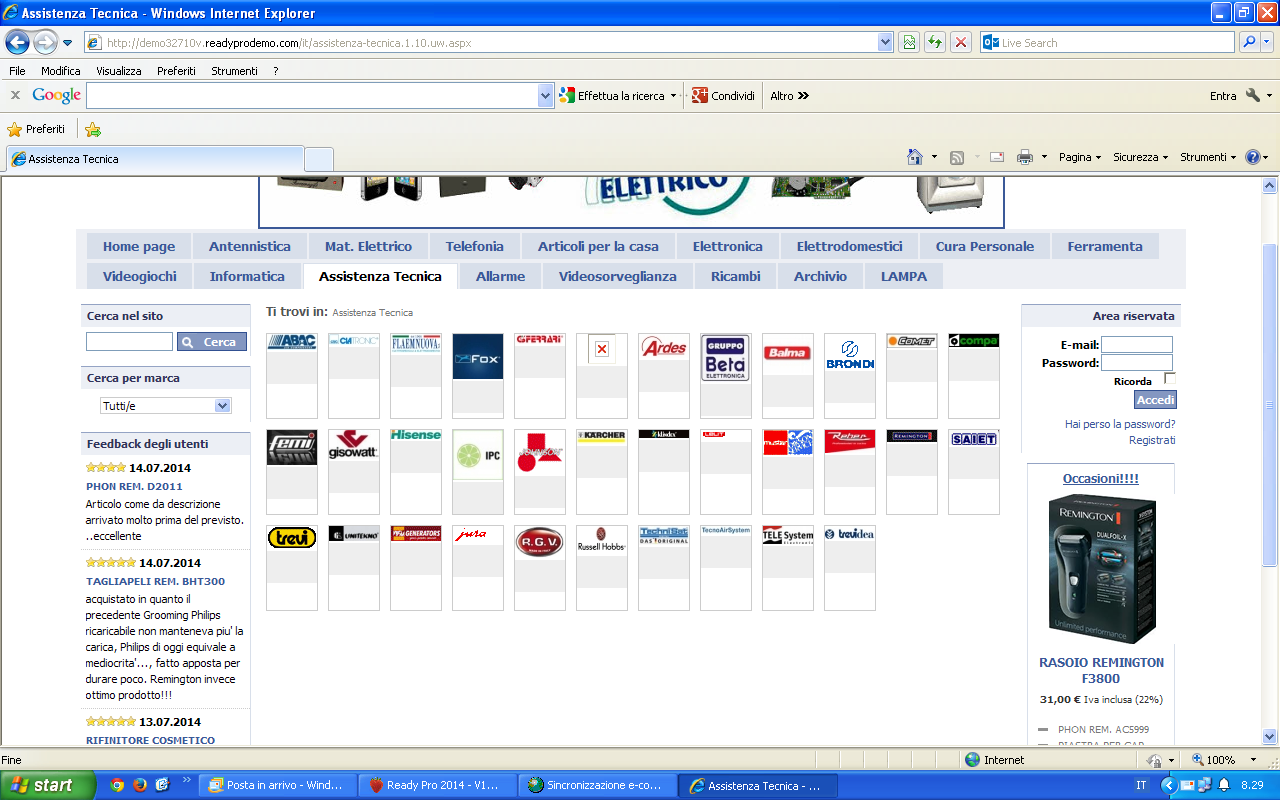Open the Strumenti toolbar dropdown

tap(1208, 157)
